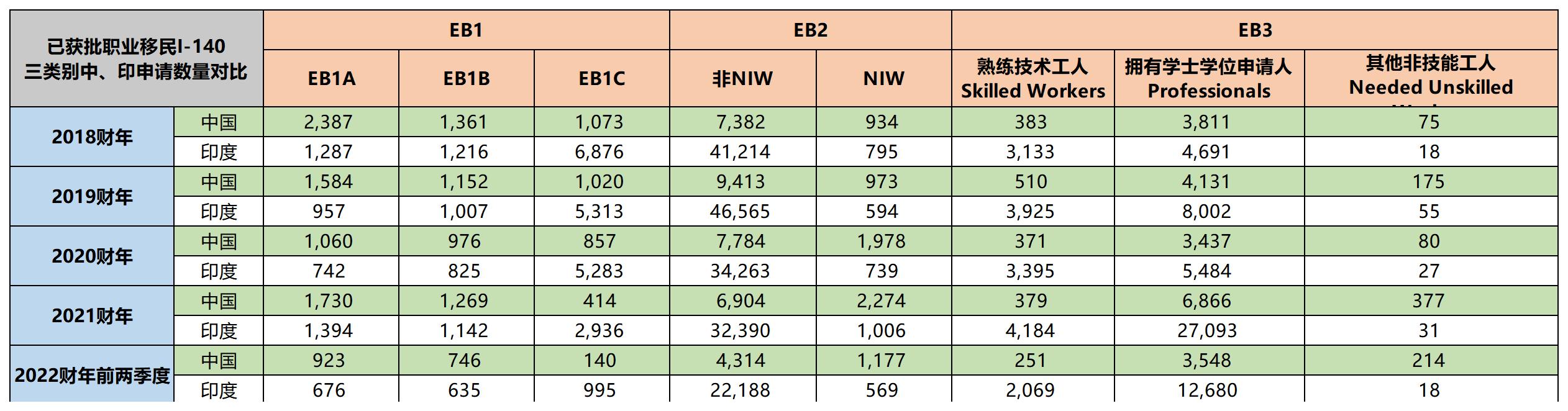Click the cell with value 41,214
The width and height of the screenshot is (1568, 411).
pos(740,151)
